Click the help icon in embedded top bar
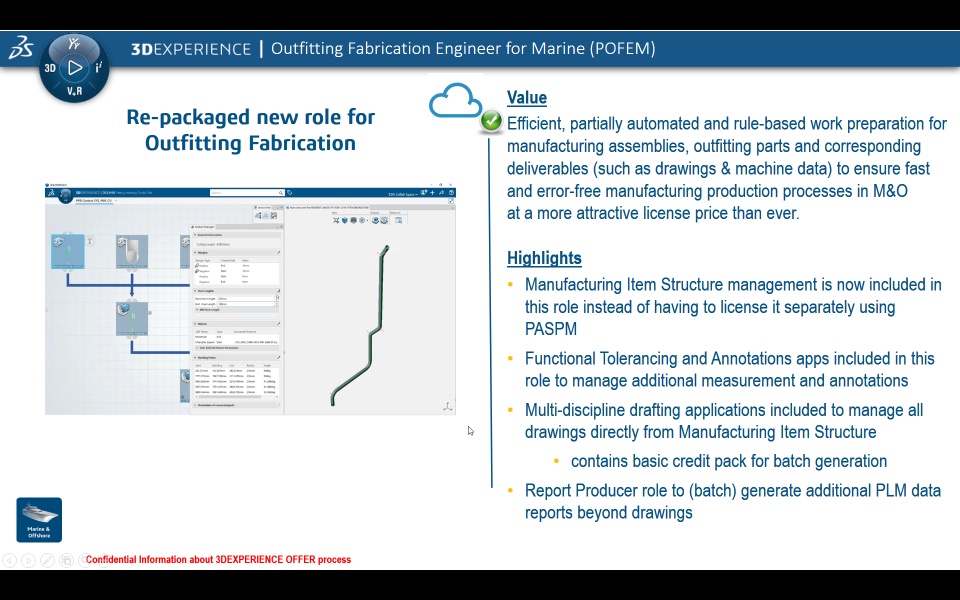This screenshot has height=600, width=960. coord(451,193)
